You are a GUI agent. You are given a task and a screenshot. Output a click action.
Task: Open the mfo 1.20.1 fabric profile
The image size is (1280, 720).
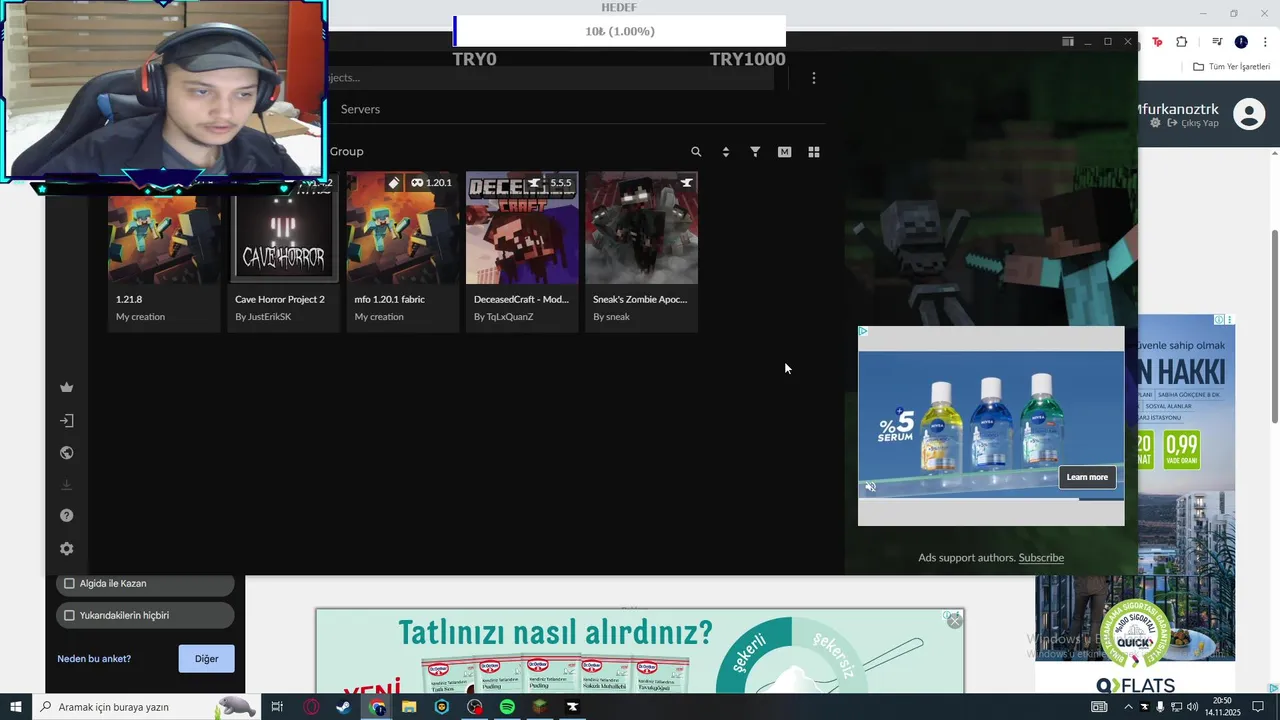[402, 252]
